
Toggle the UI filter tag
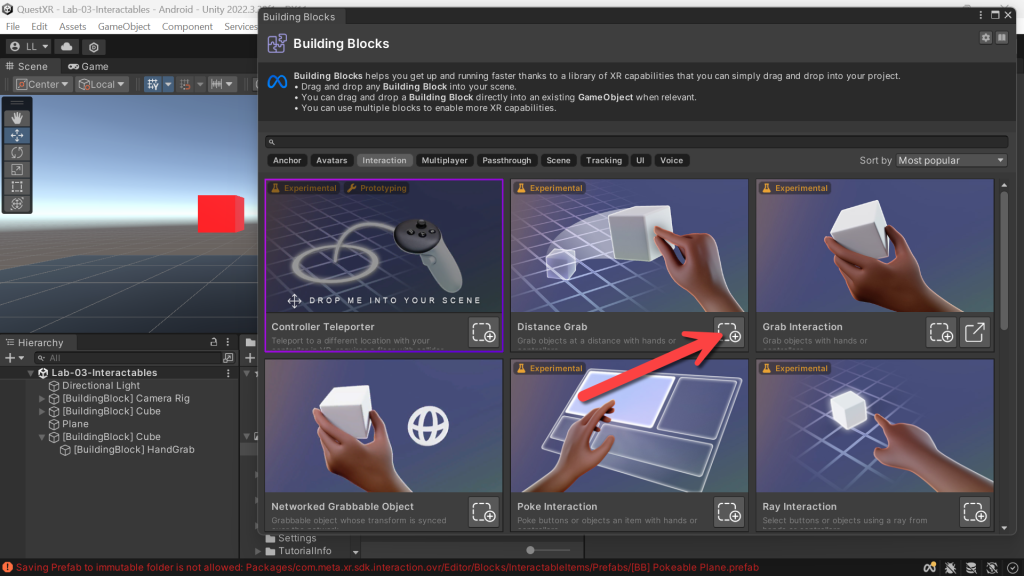pos(641,161)
